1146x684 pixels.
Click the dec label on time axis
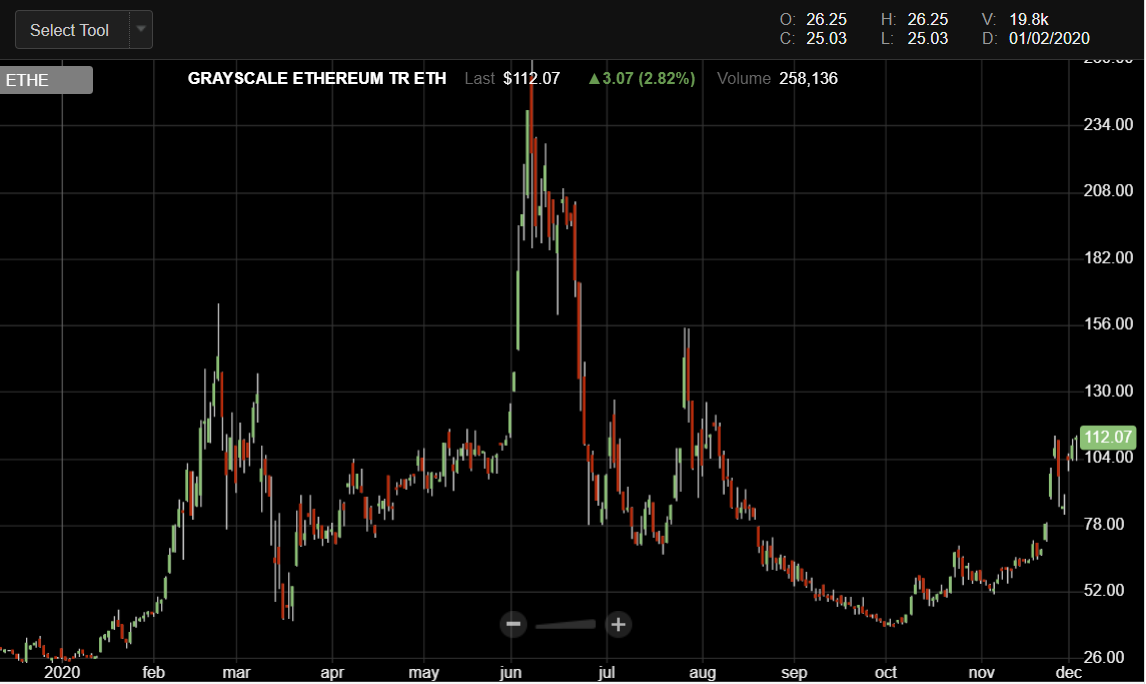click(x=1069, y=672)
